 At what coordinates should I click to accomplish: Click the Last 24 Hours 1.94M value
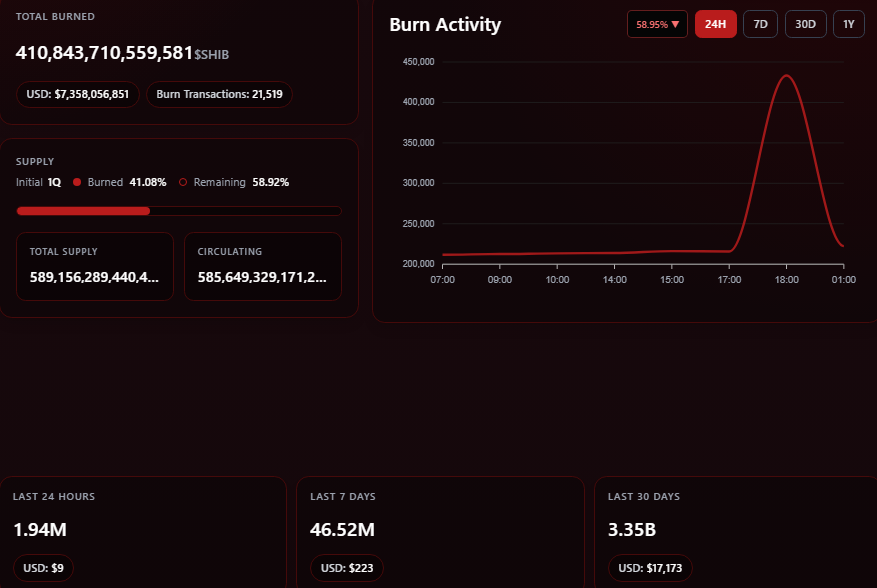(40, 530)
